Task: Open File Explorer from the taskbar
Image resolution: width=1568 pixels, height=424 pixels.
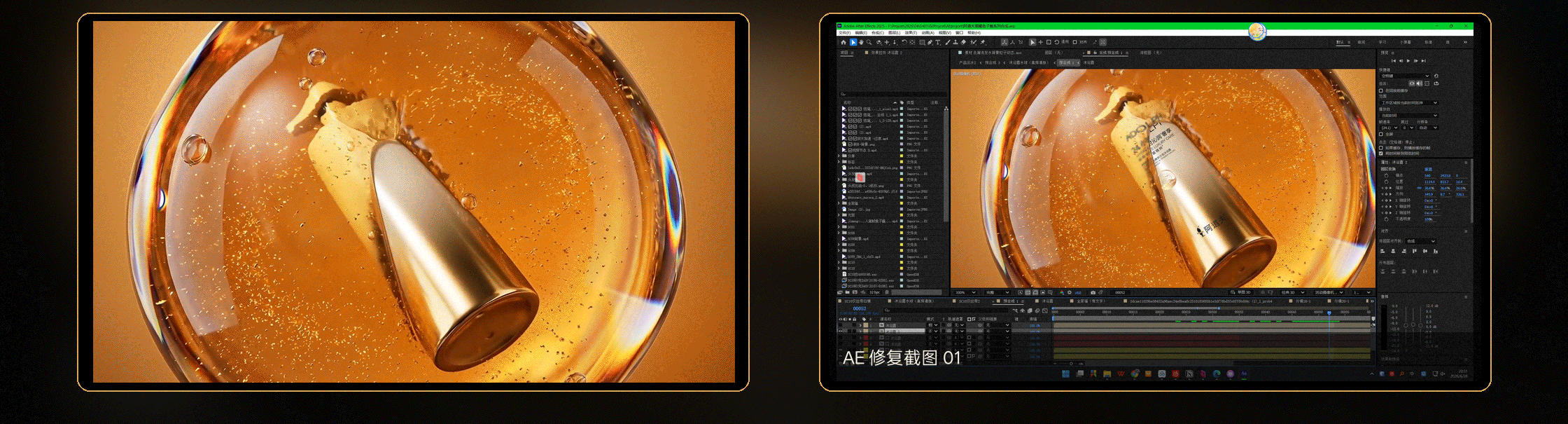Action: pos(1107,374)
